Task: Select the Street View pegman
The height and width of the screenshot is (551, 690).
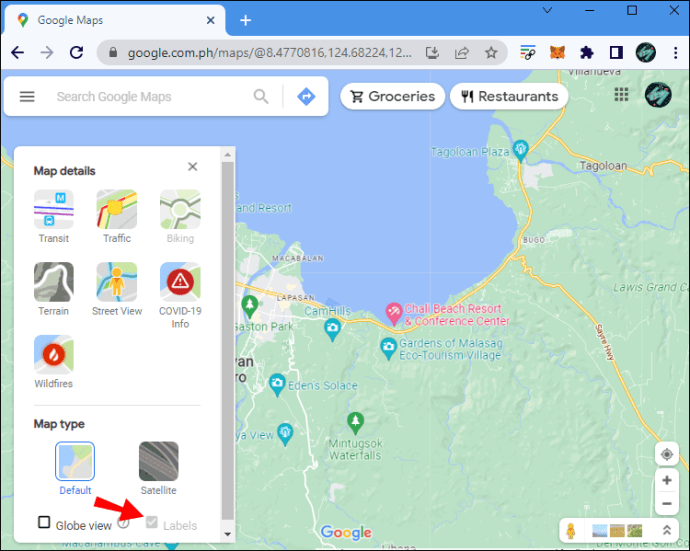Action: pyautogui.click(x=571, y=531)
